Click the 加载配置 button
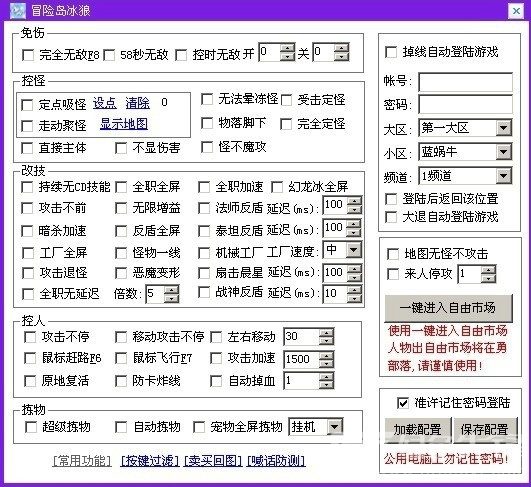Screen dimensions: 531x487 tap(418, 430)
